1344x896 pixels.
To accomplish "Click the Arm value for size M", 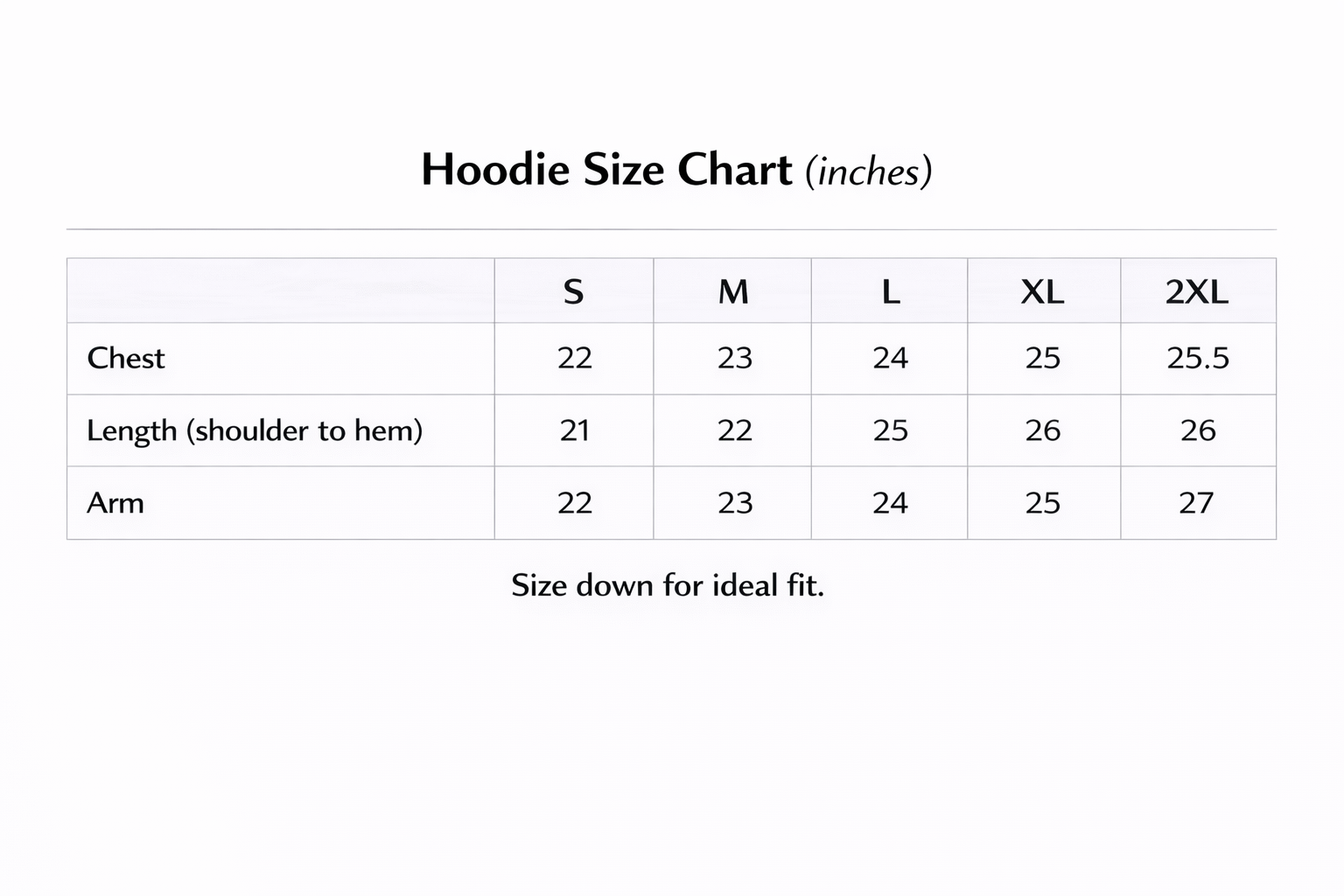I will tap(735, 503).
